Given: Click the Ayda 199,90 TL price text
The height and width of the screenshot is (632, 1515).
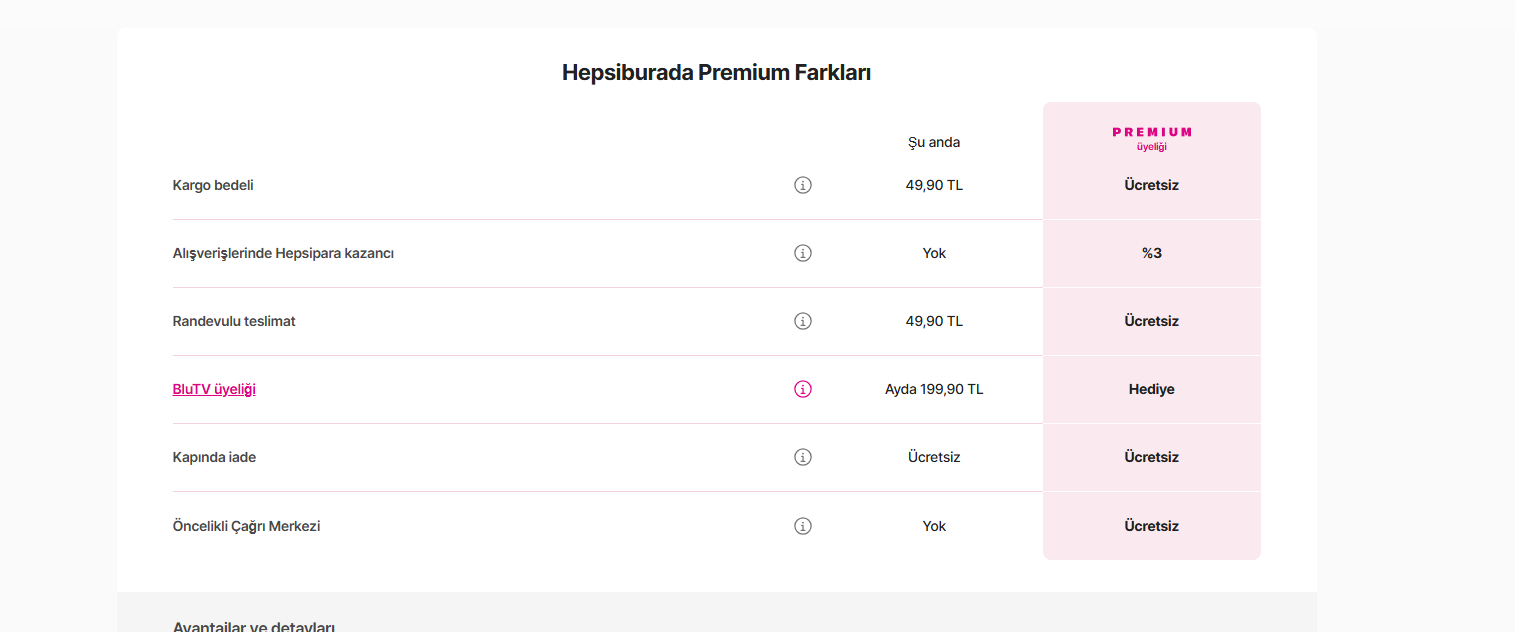Looking at the screenshot, I should tap(933, 389).
